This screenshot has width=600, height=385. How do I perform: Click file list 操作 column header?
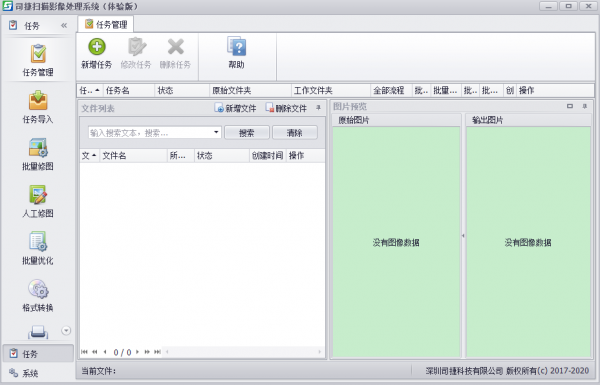click(305, 156)
